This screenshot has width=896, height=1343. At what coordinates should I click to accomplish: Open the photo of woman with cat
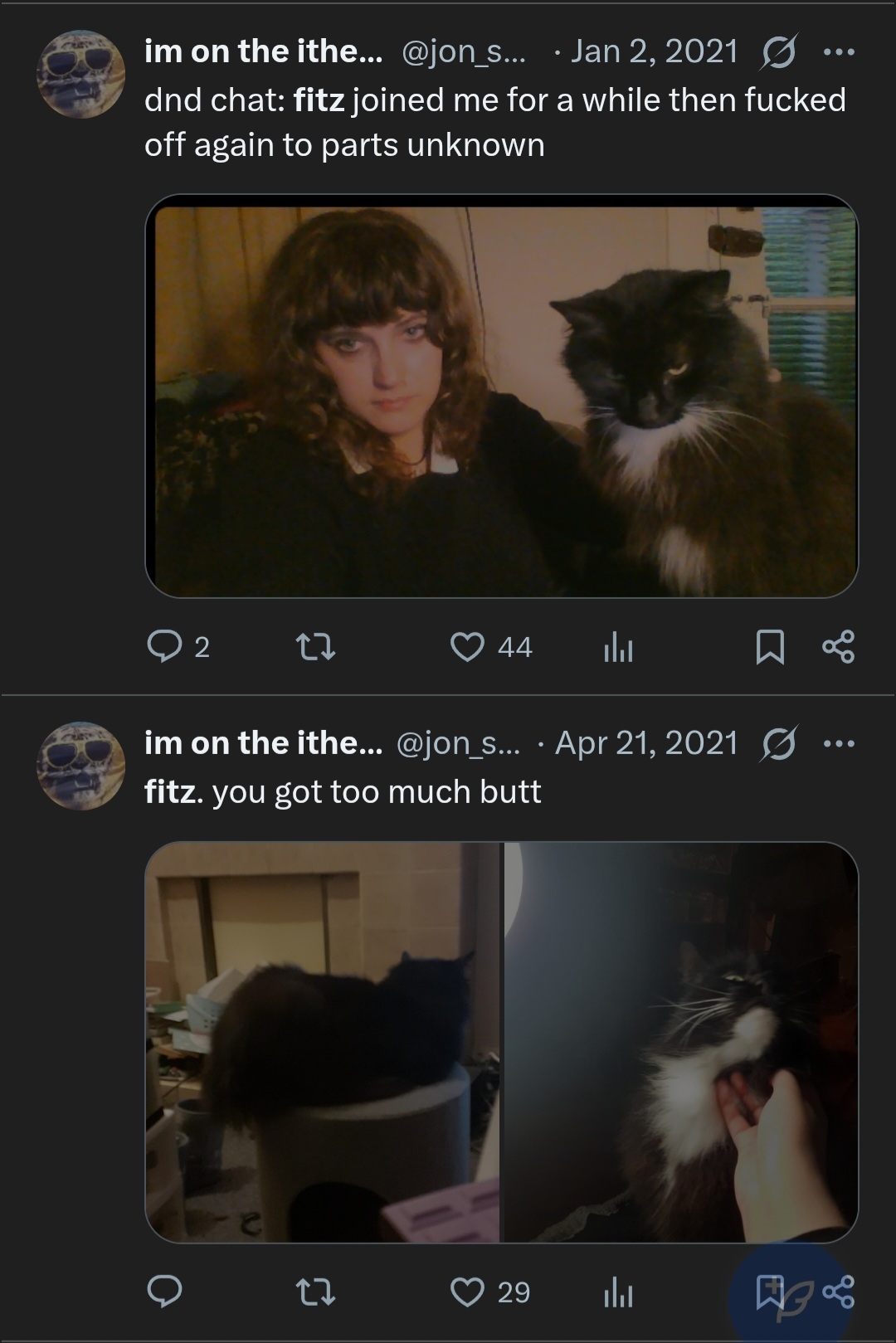coord(501,396)
